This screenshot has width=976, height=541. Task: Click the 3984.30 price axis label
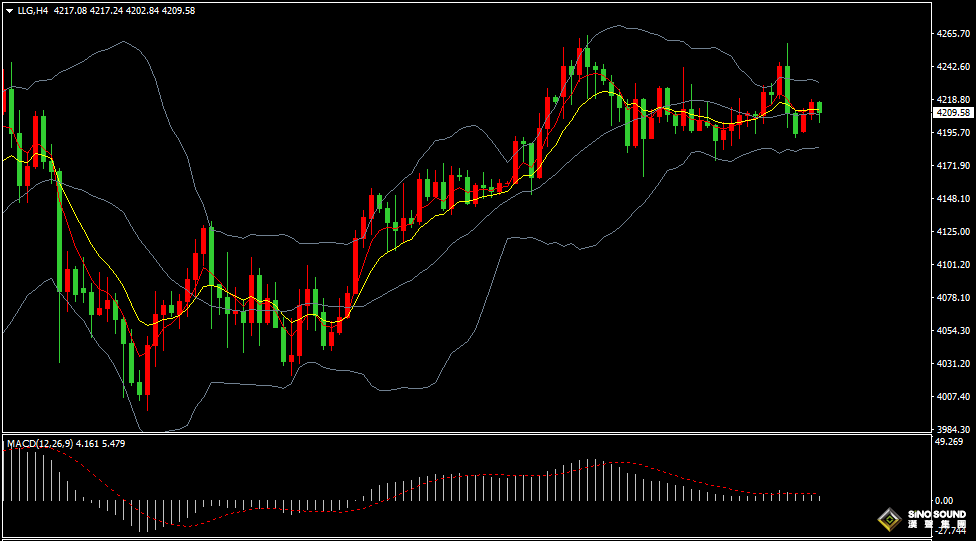[x=951, y=429]
